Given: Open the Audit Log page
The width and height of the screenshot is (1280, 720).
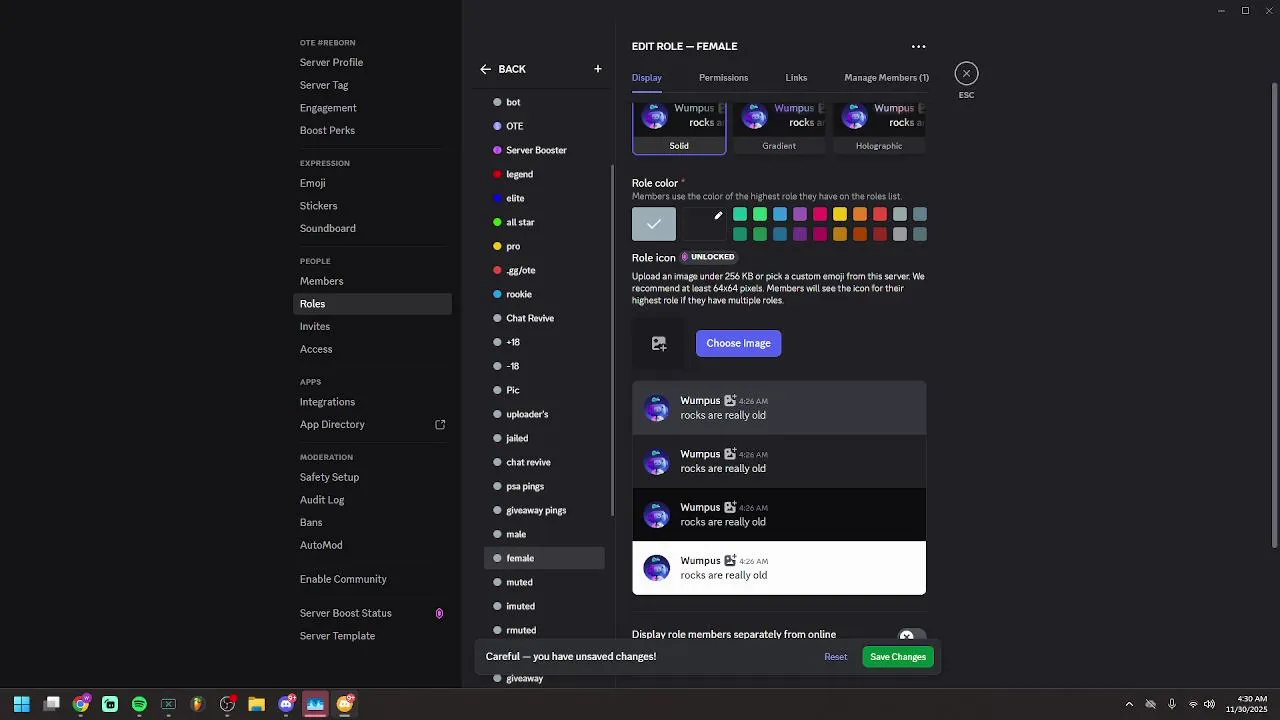Looking at the screenshot, I should [322, 500].
